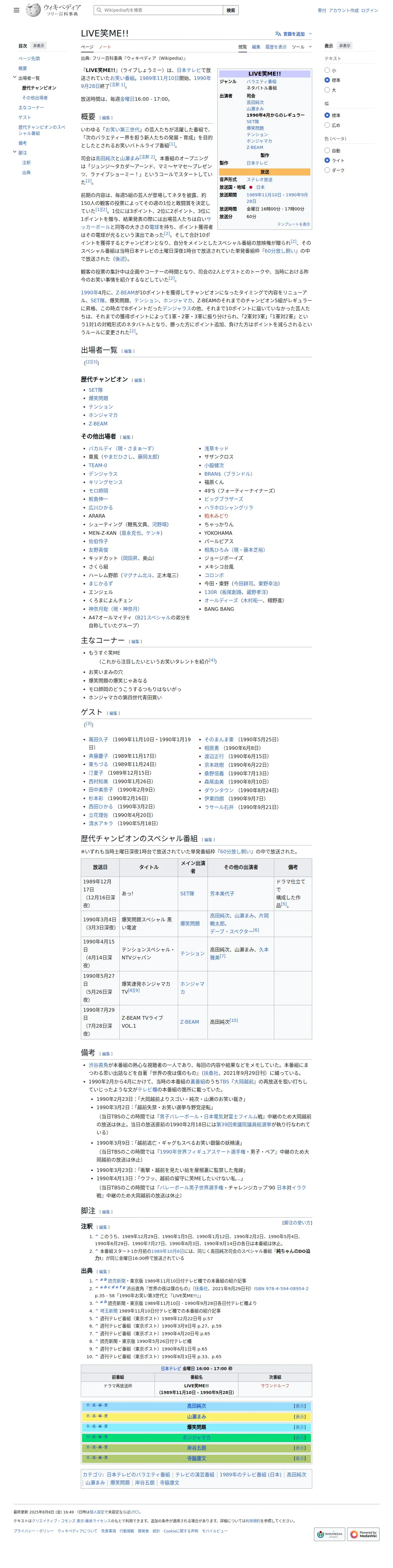Image resolution: width=393 pixels, height=1568 pixels.
Task: Click the Wikipedia globe logo
Action: 33,10
